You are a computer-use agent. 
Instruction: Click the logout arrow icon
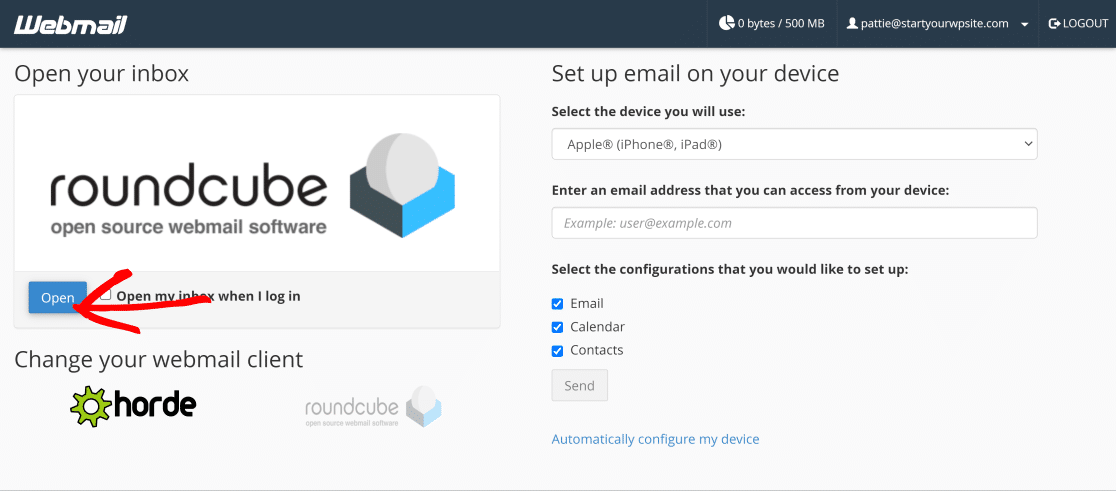tap(1054, 24)
